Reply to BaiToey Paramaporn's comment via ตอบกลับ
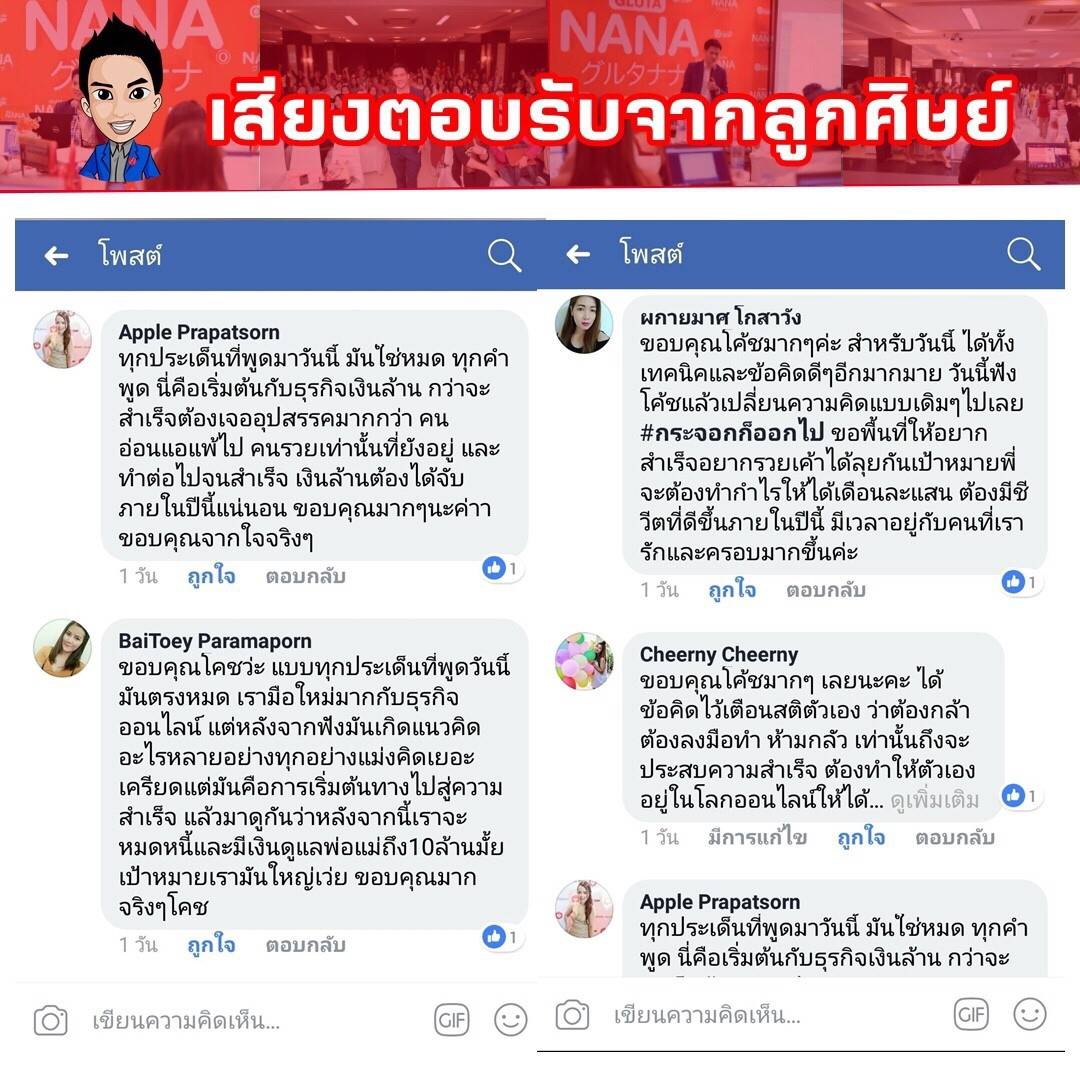1080x1080 pixels. 306,945
